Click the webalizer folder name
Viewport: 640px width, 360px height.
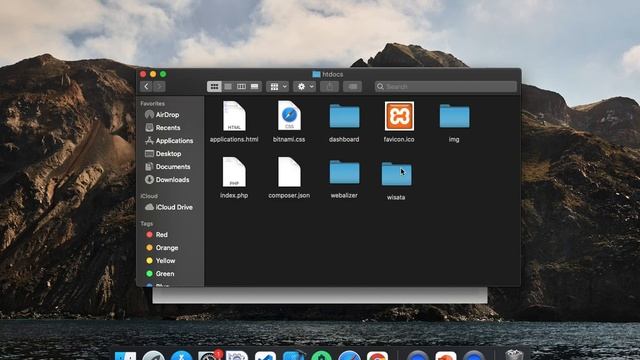[x=344, y=196]
